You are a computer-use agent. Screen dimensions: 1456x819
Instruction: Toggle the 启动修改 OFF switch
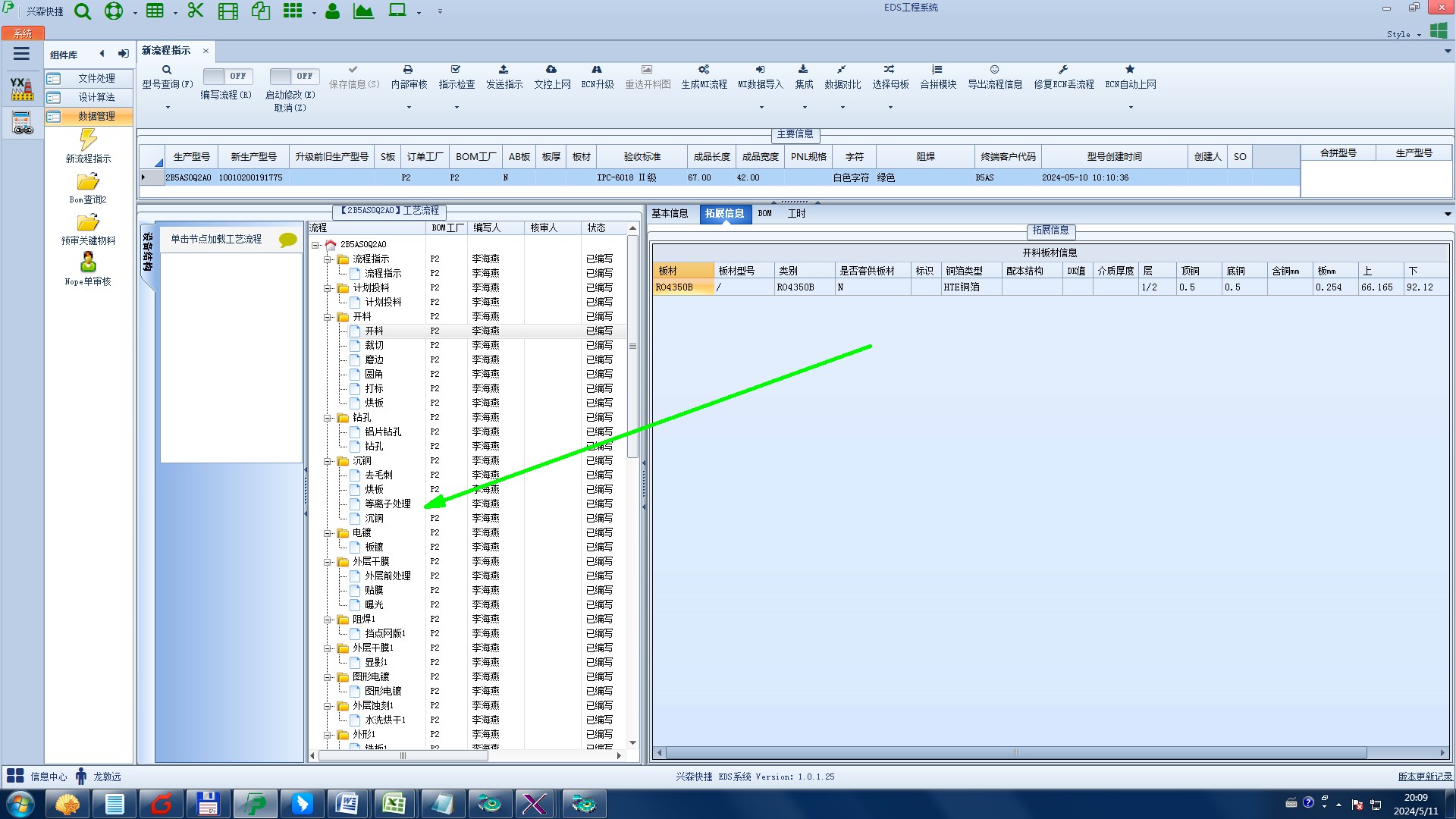point(294,76)
